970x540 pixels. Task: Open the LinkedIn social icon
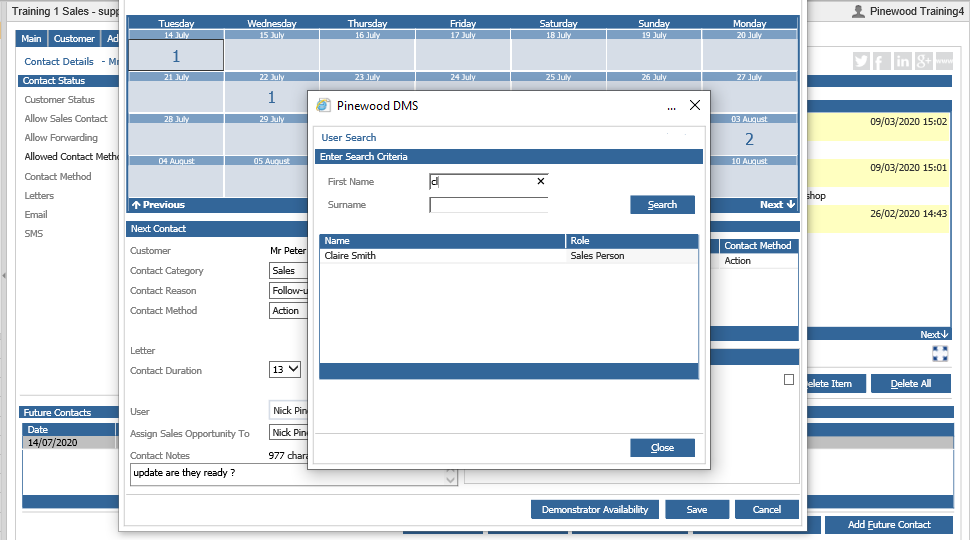[x=903, y=61]
